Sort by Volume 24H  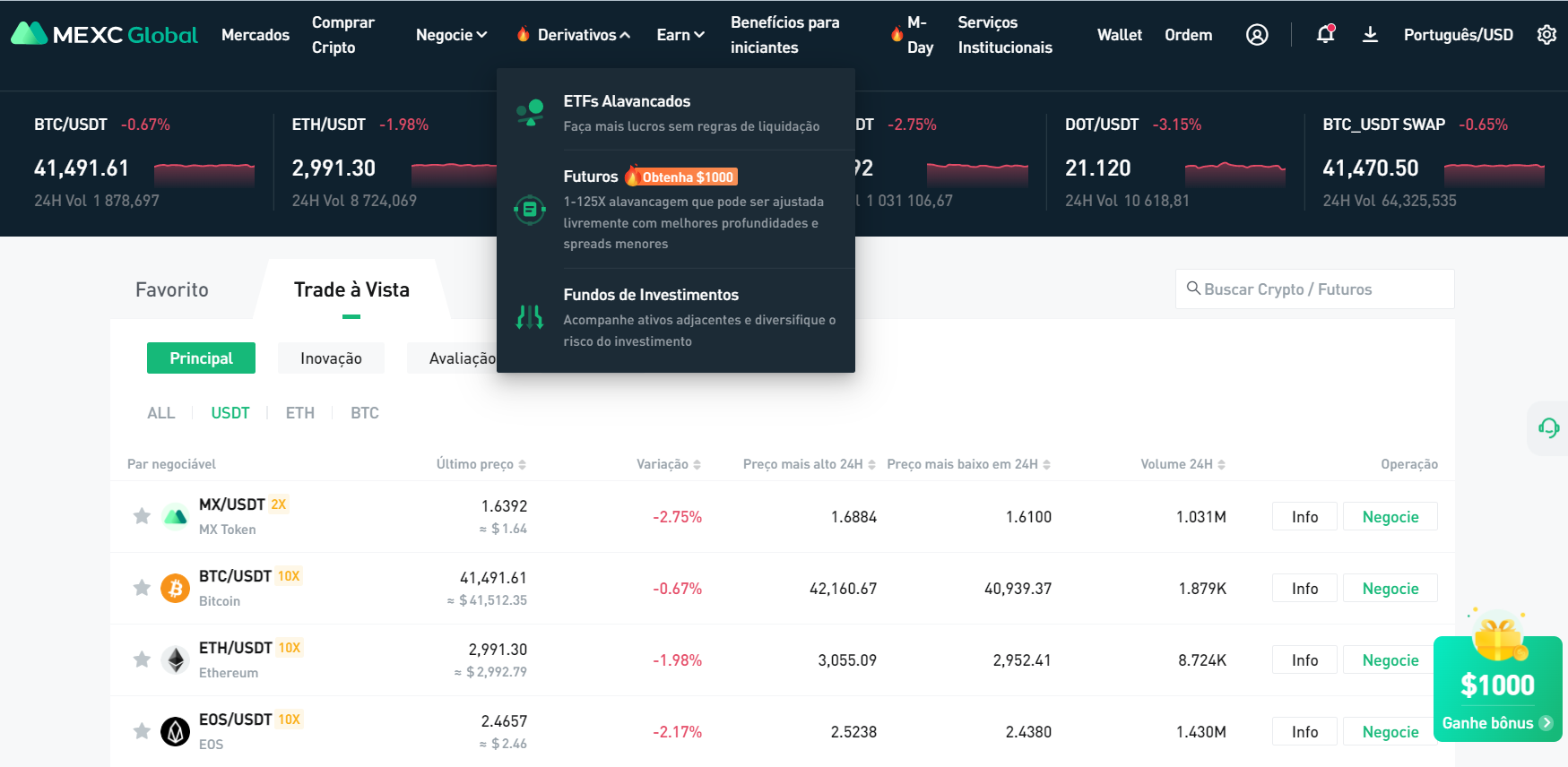pos(1183,464)
